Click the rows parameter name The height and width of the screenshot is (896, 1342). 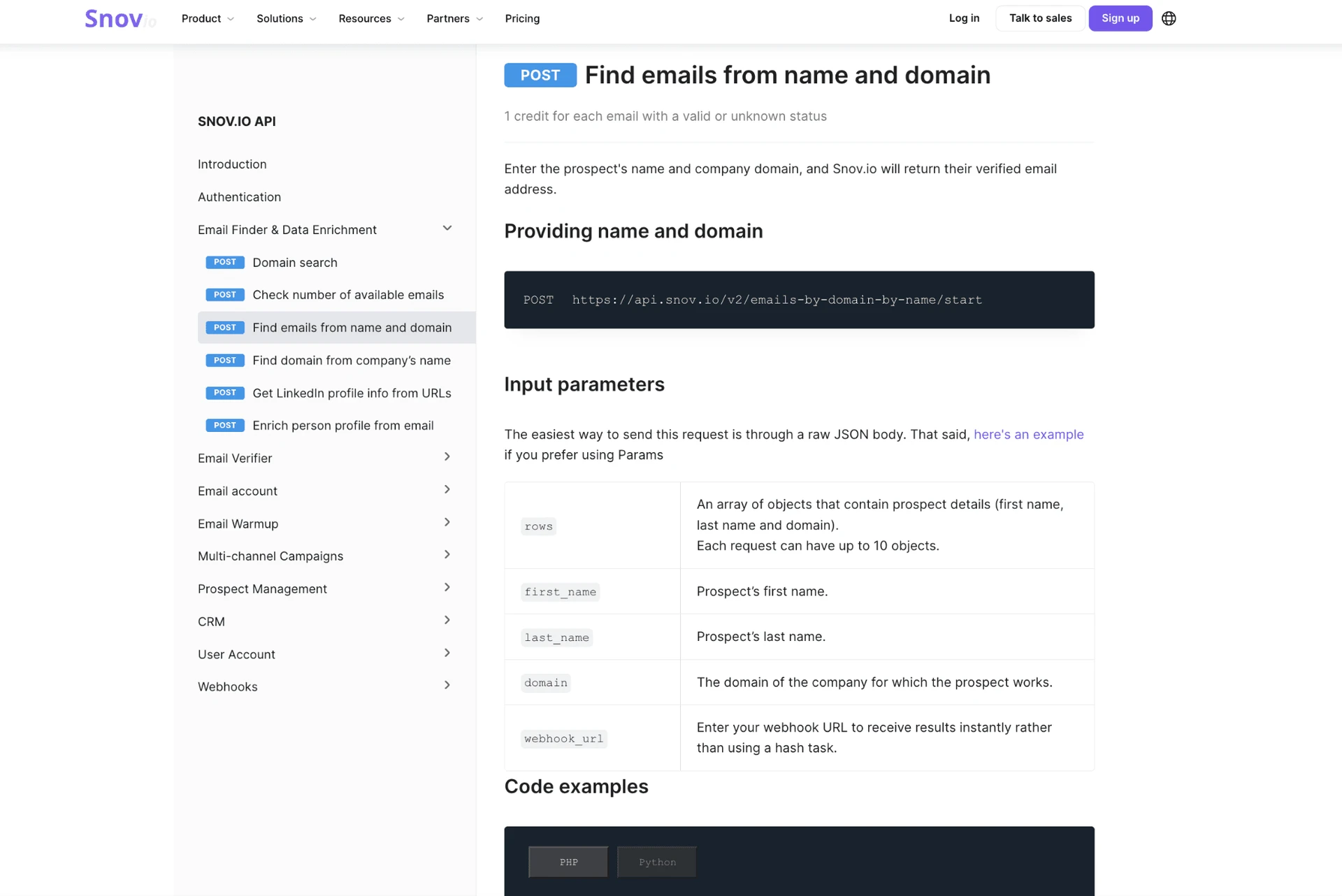[538, 526]
